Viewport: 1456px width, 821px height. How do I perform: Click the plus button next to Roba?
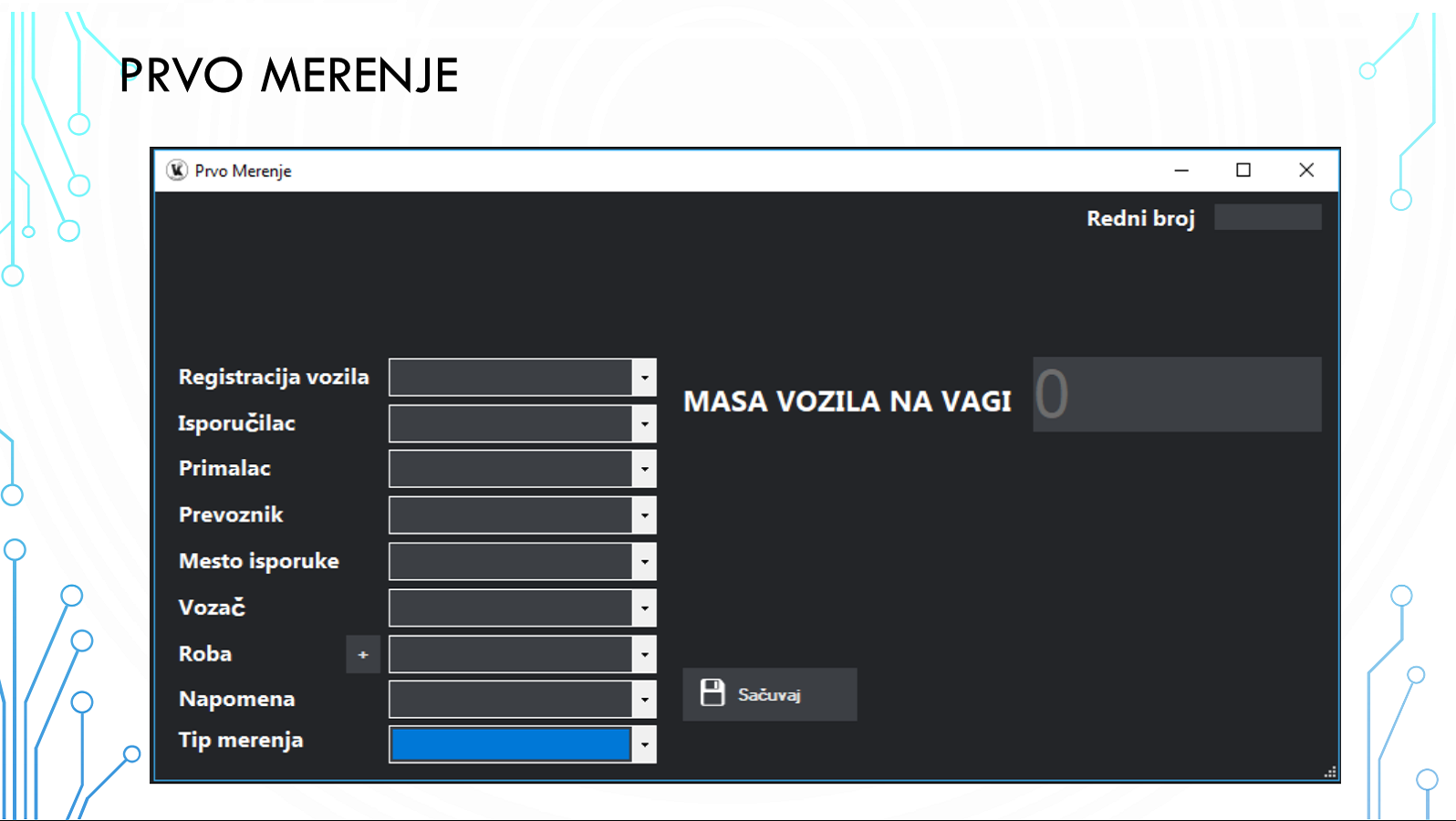(363, 655)
